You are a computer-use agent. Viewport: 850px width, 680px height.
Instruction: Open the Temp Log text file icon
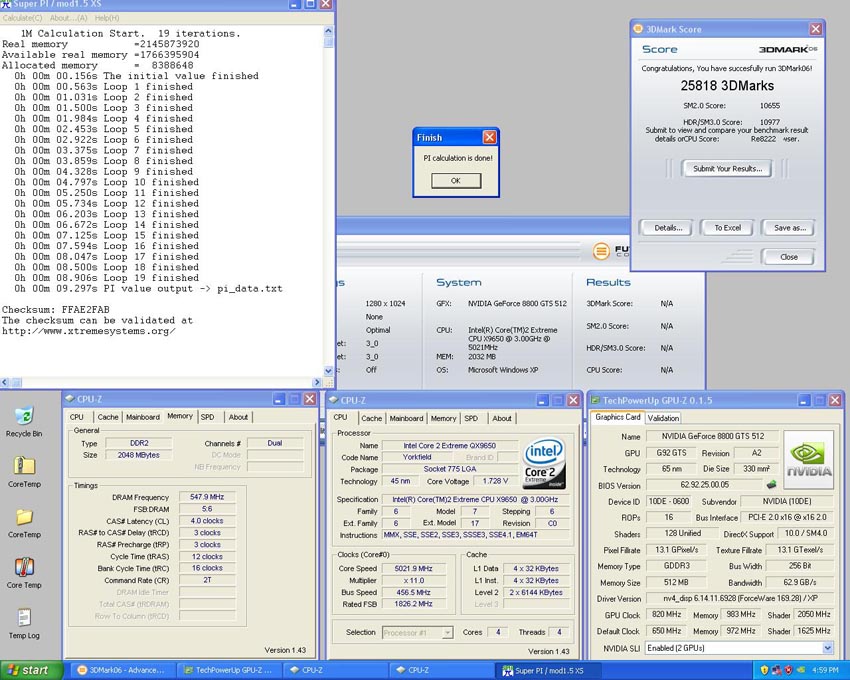click(x=24, y=618)
